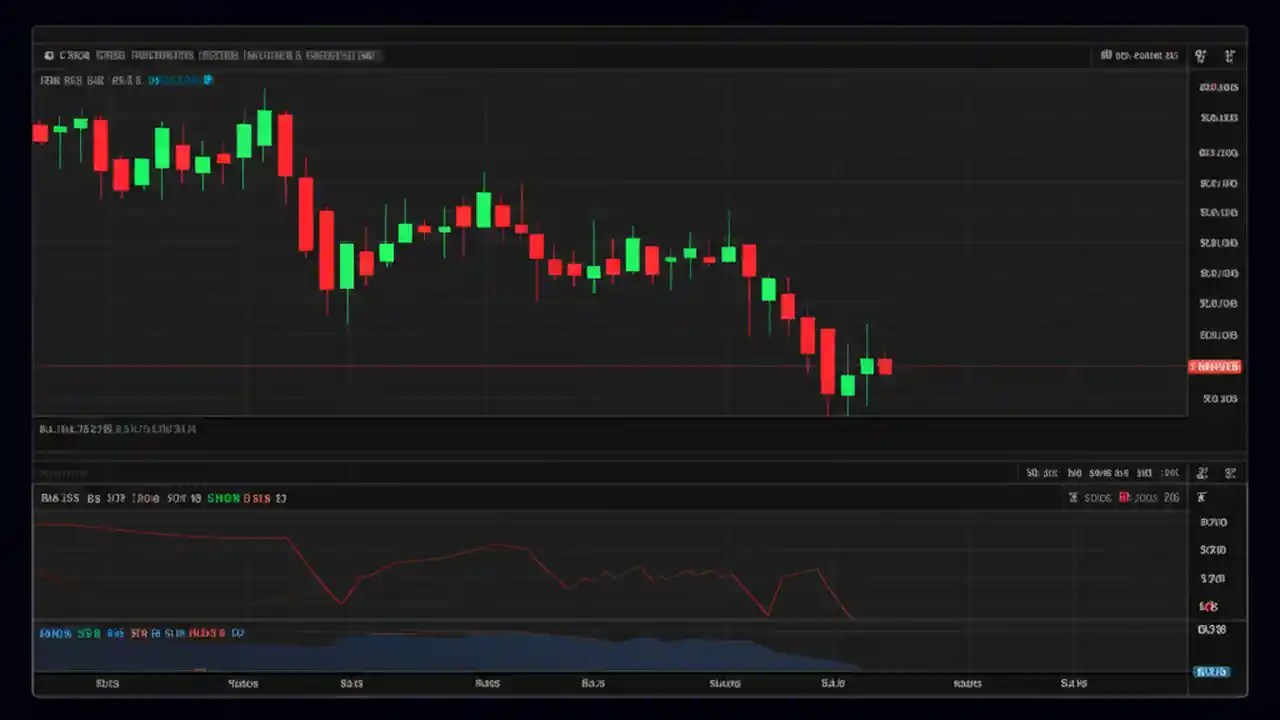Select the camera/snapshot icon top right
The image size is (1280, 720).
tap(1229, 56)
